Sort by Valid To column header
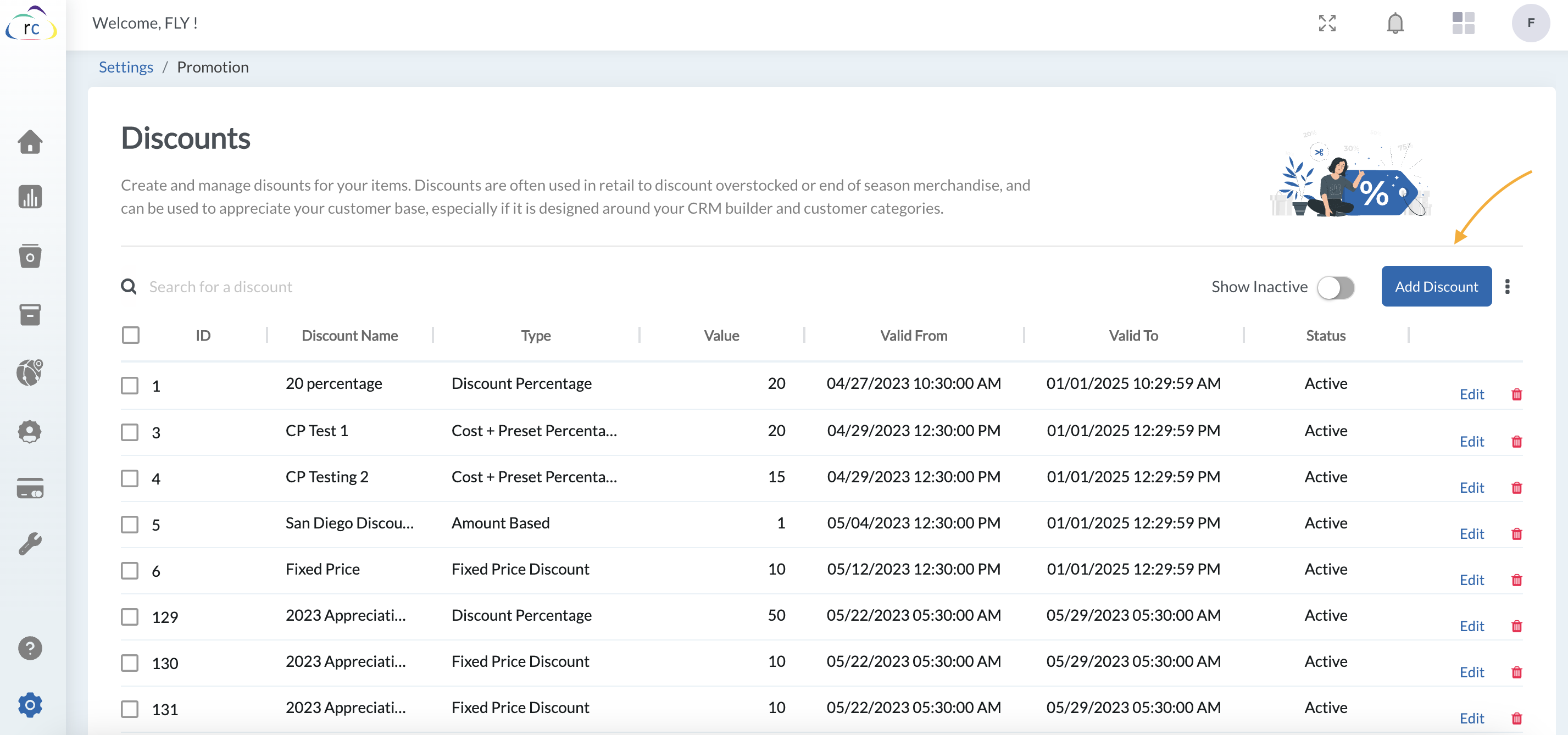 click(x=1133, y=335)
